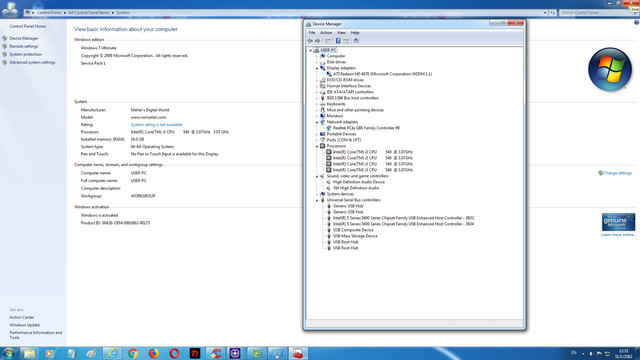Open Windows Update link under See also
The height and width of the screenshot is (360, 640).
coord(24,325)
